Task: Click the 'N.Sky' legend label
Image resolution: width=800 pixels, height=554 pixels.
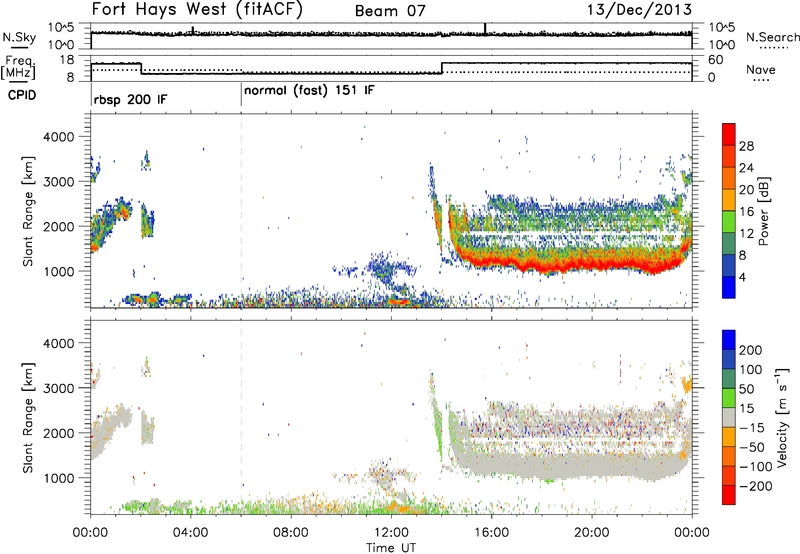Action: point(19,37)
